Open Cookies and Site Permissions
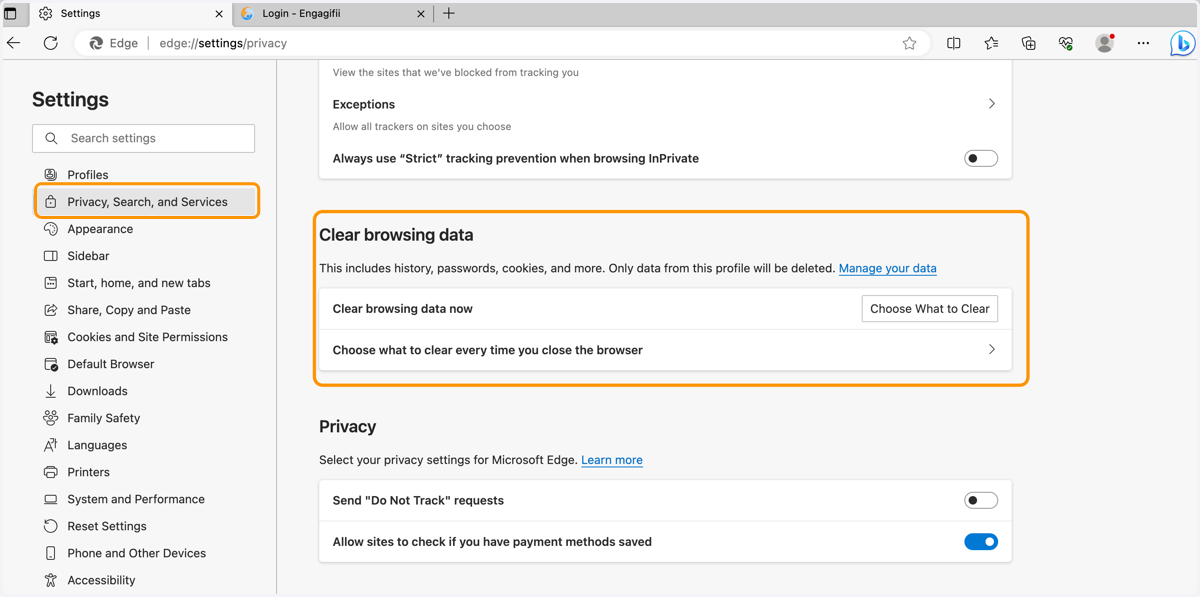The image size is (1200, 597). [147, 337]
